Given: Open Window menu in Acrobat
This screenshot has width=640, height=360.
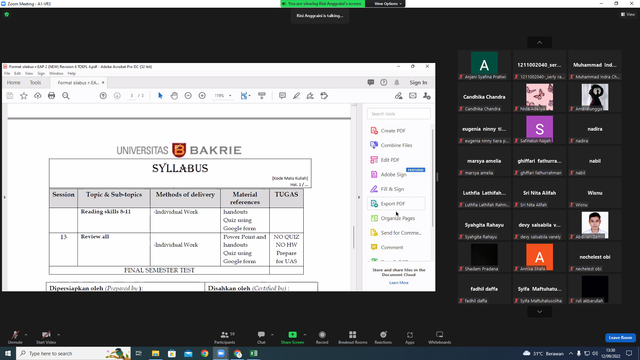Looking at the screenshot, I should 56,73.
